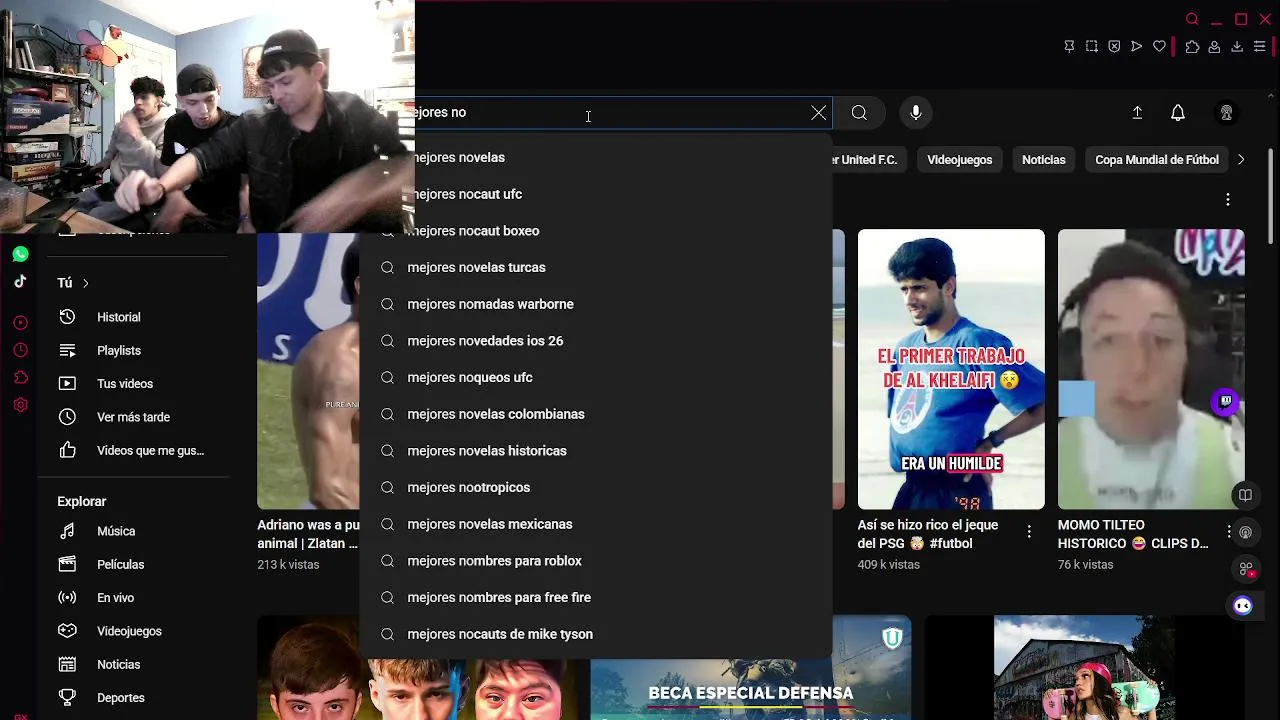Open YouTube notifications bell
Viewport: 1280px width, 720px height.
click(1178, 113)
